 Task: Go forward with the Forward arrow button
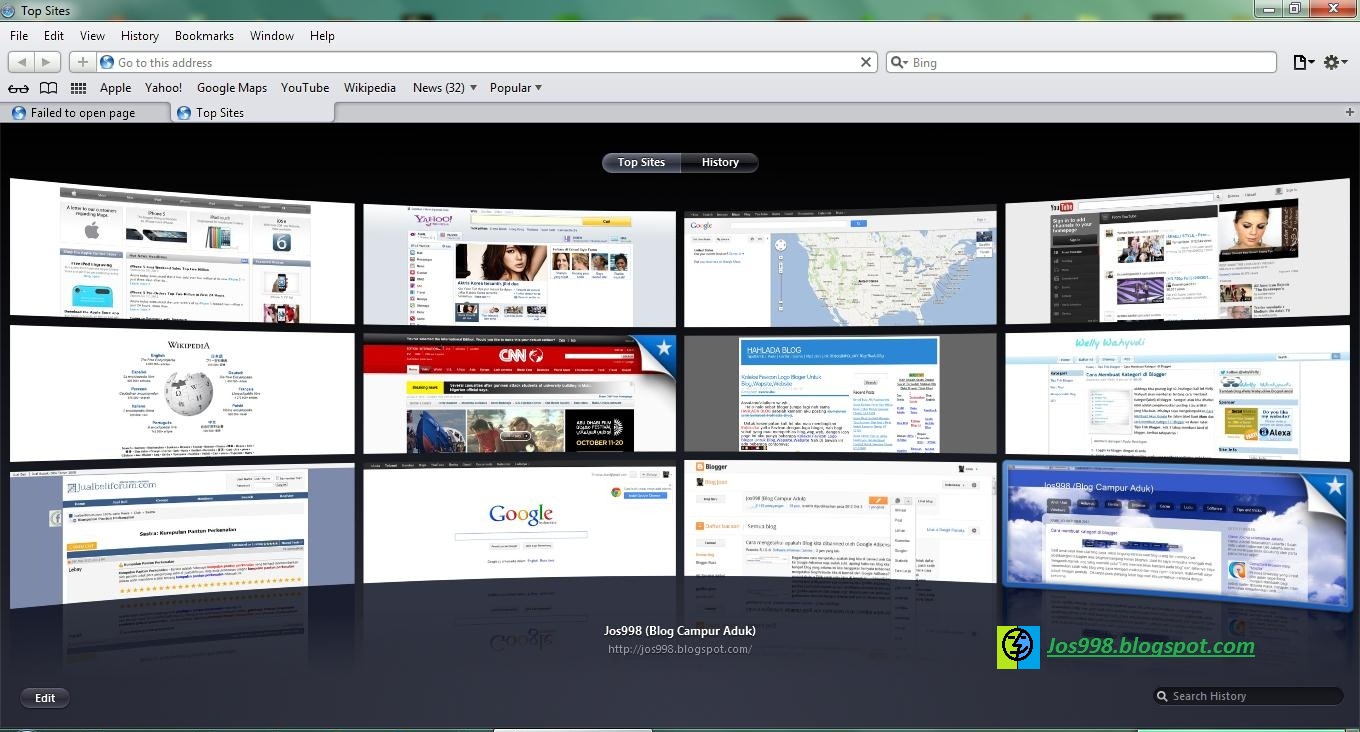click(47, 62)
